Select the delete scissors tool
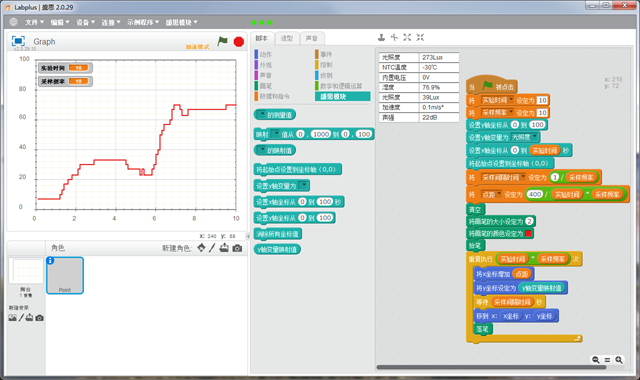Screen dimensions: 640x380 (394, 38)
